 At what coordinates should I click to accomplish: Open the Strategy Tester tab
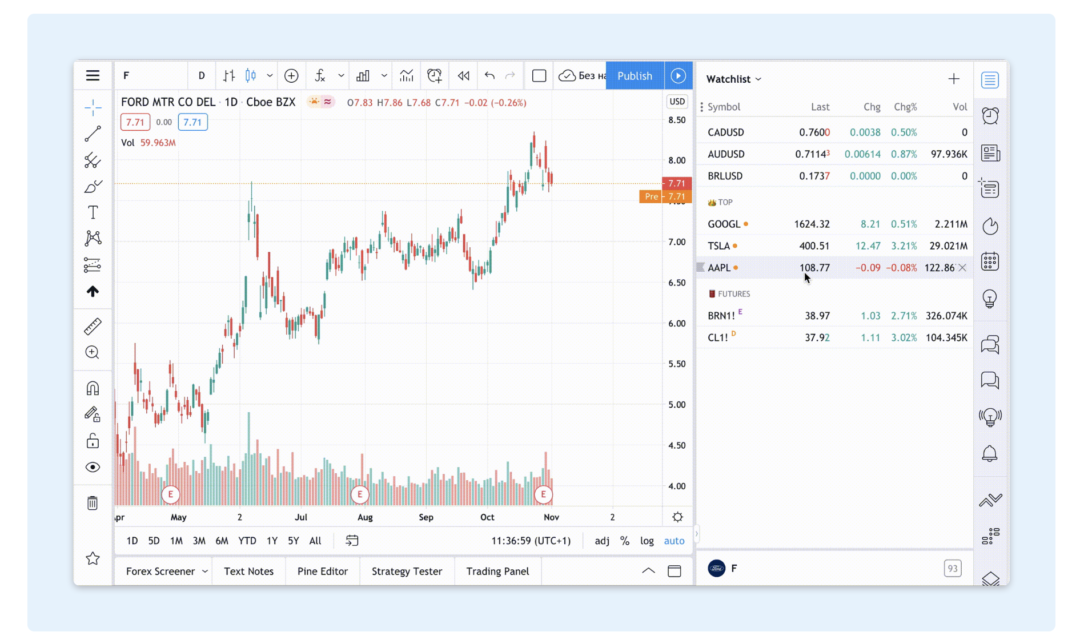(x=406, y=571)
